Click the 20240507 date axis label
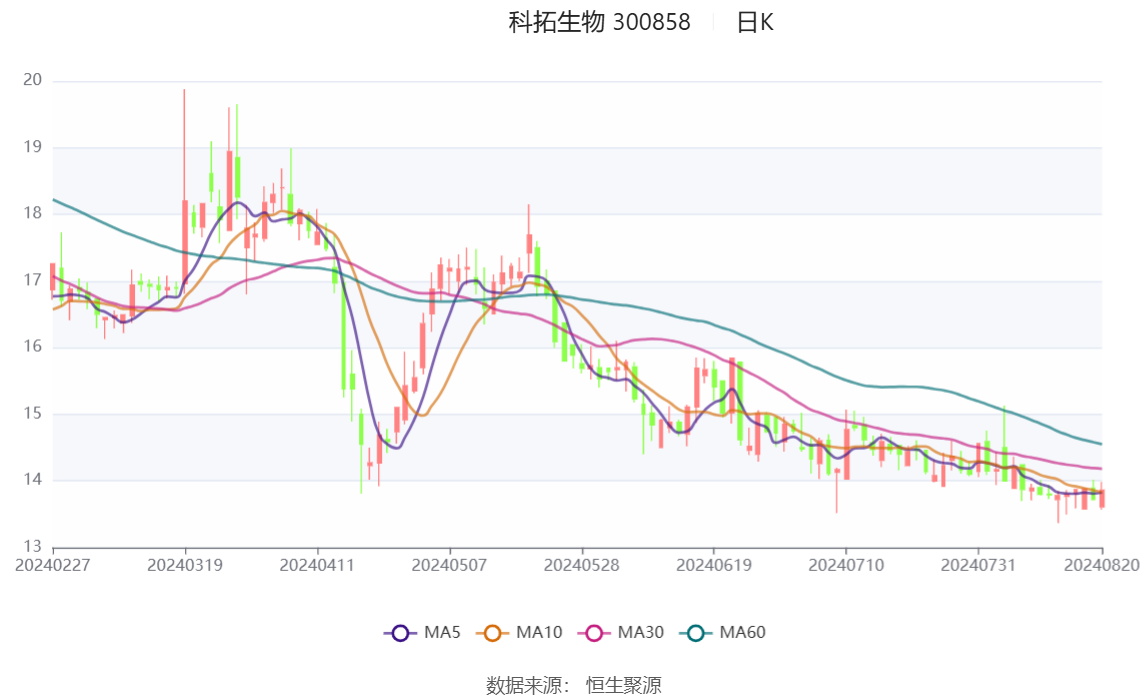 click(450, 566)
